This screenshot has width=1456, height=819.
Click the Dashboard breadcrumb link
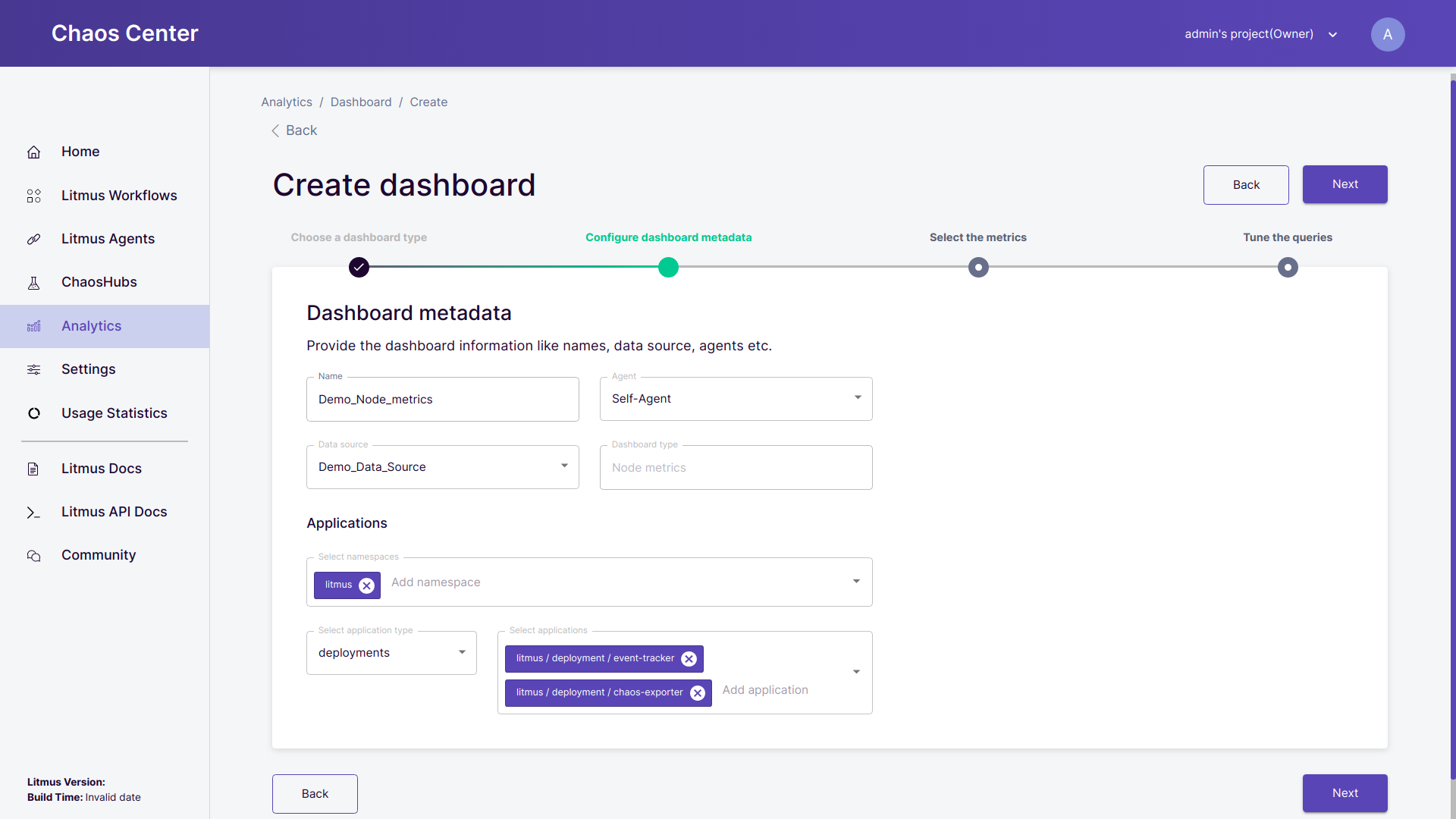pos(361,102)
